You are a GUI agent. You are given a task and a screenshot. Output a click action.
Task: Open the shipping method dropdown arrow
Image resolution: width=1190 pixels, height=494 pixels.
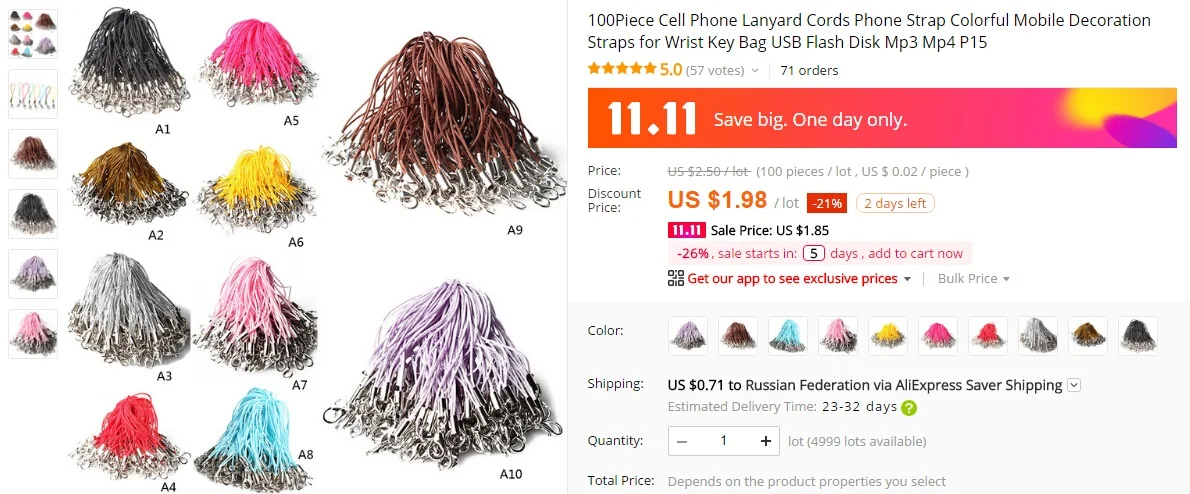pos(1074,385)
